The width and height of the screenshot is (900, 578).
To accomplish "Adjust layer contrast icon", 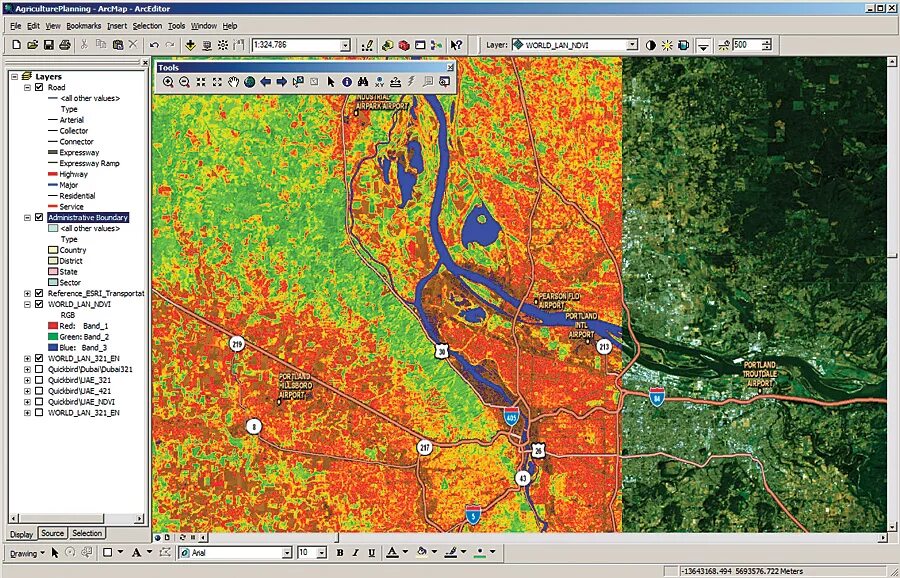I will 650,45.
